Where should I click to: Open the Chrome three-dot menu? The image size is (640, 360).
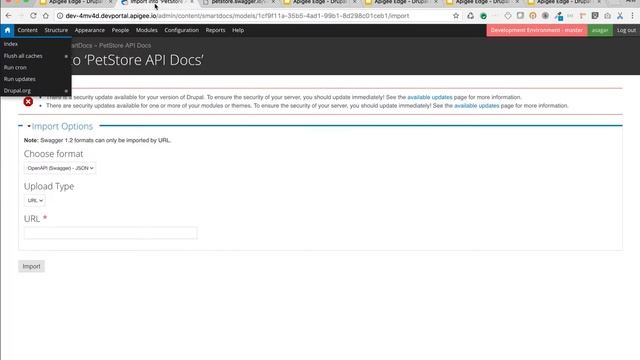633,16
